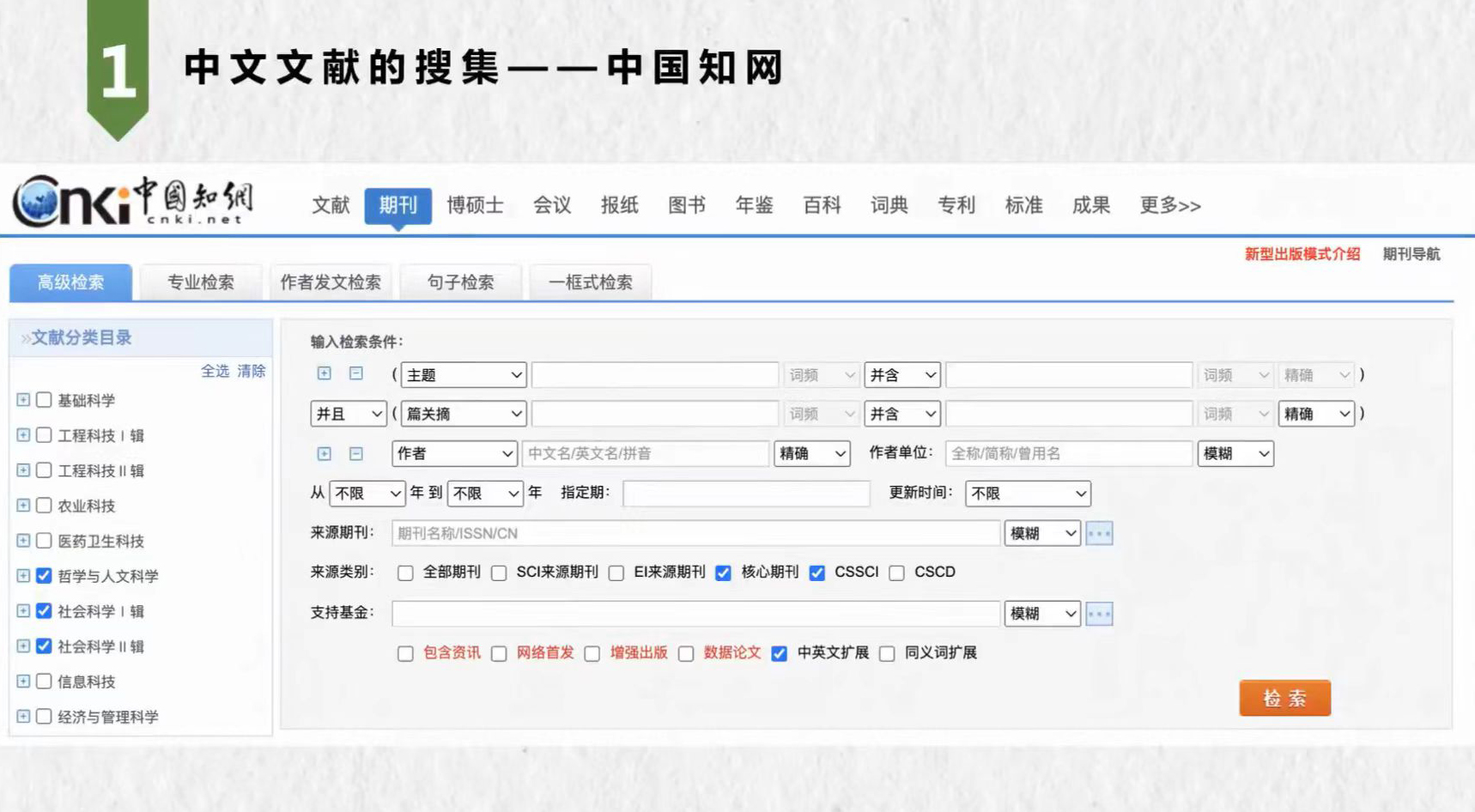Image resolution: width=1475 pixels, height=812 pixels.
Task: Open the 并且 logical operator dropdown
Action: coord(348,414)
